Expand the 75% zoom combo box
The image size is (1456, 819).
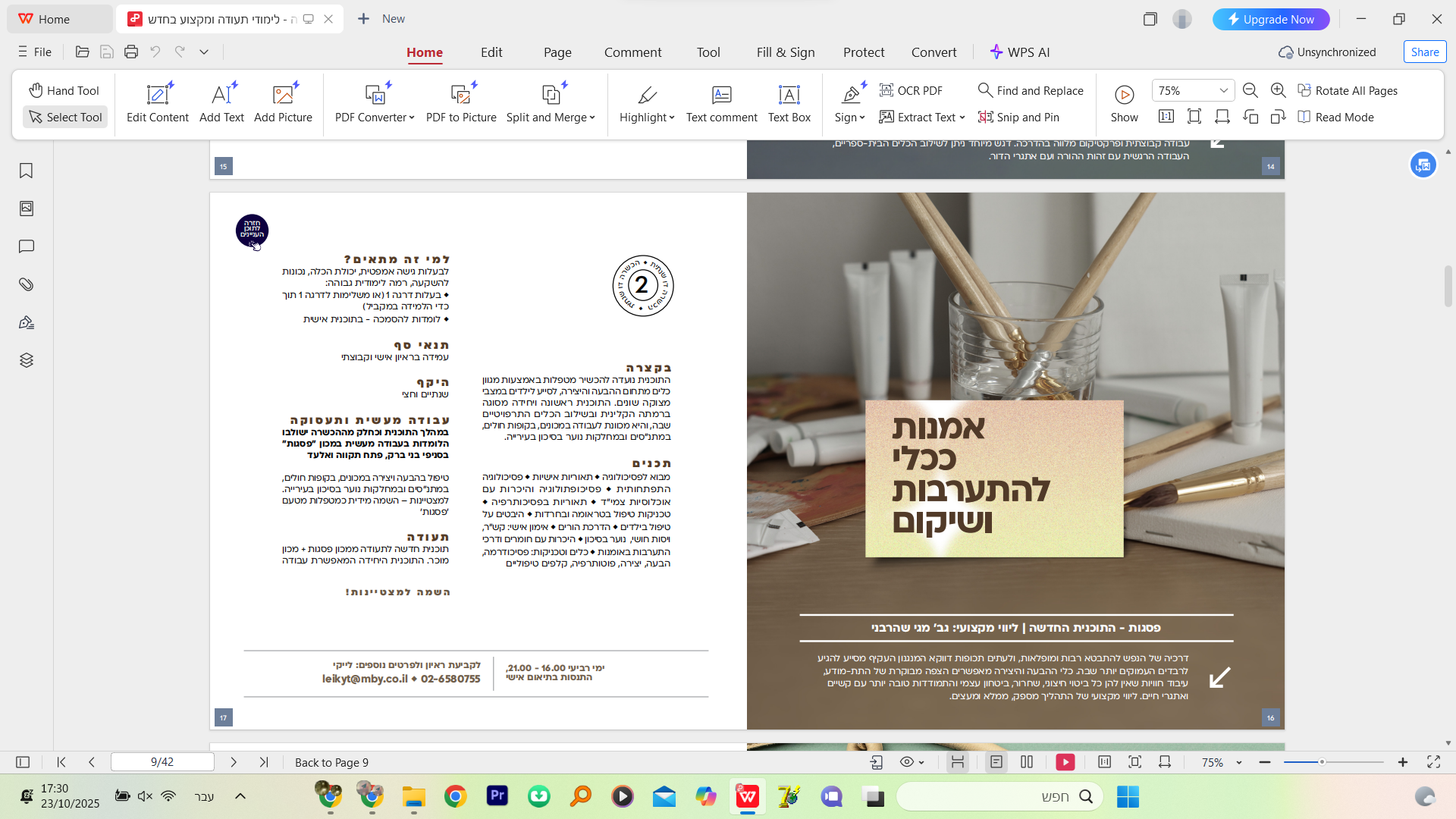pos(1223,90)
